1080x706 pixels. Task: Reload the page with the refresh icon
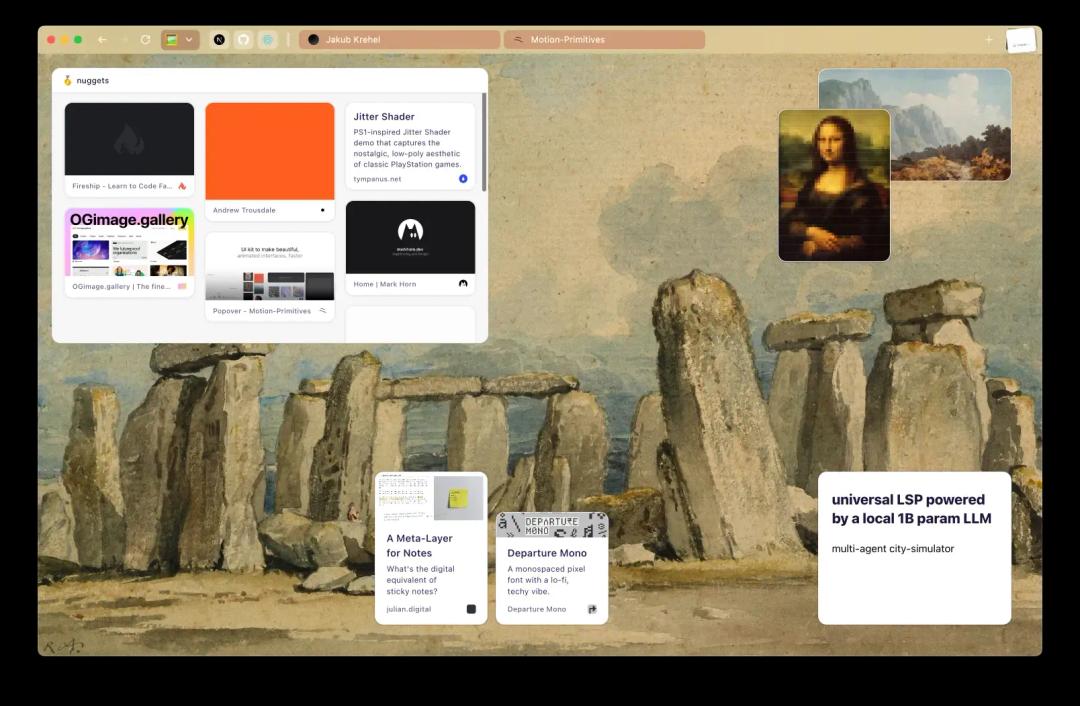coord(145,40)
